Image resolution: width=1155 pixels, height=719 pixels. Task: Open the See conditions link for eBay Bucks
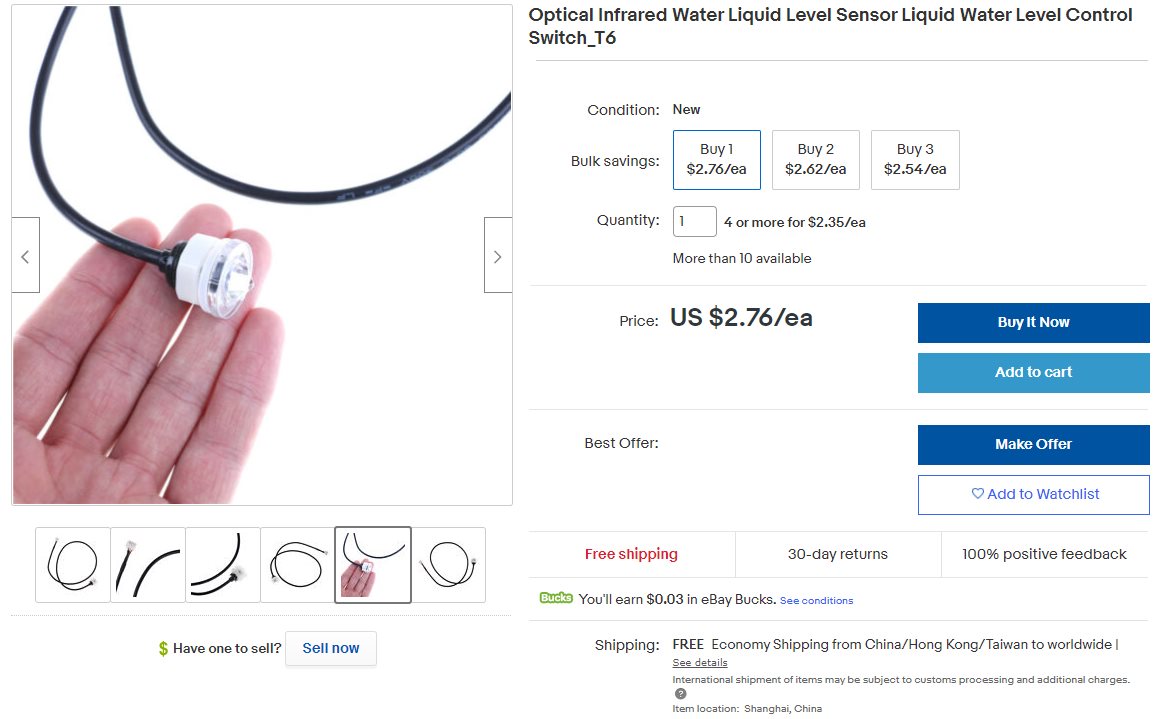pyautogui.click(x=816, y=600)
